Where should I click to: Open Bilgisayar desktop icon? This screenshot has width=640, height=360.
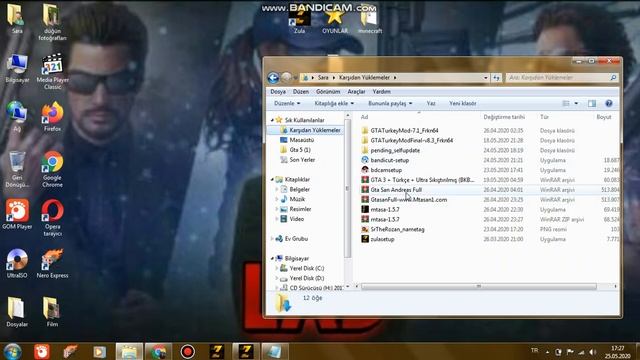[x=17, y=69]
